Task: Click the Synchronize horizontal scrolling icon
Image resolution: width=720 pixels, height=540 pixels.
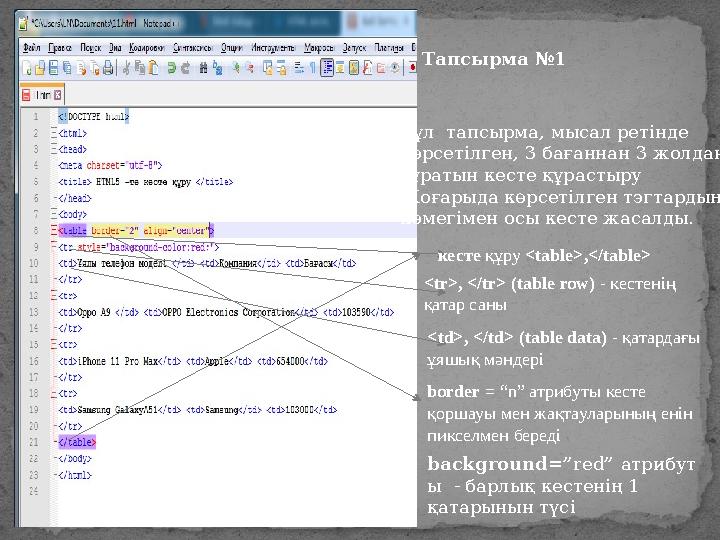Action: click(x=281, y=68)
